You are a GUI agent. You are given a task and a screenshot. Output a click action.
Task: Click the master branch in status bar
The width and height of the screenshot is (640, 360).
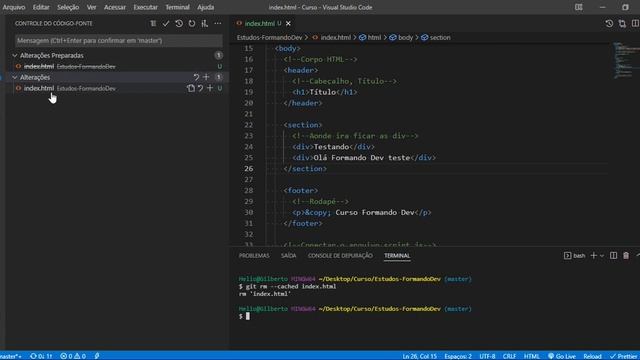click(11, 356)
